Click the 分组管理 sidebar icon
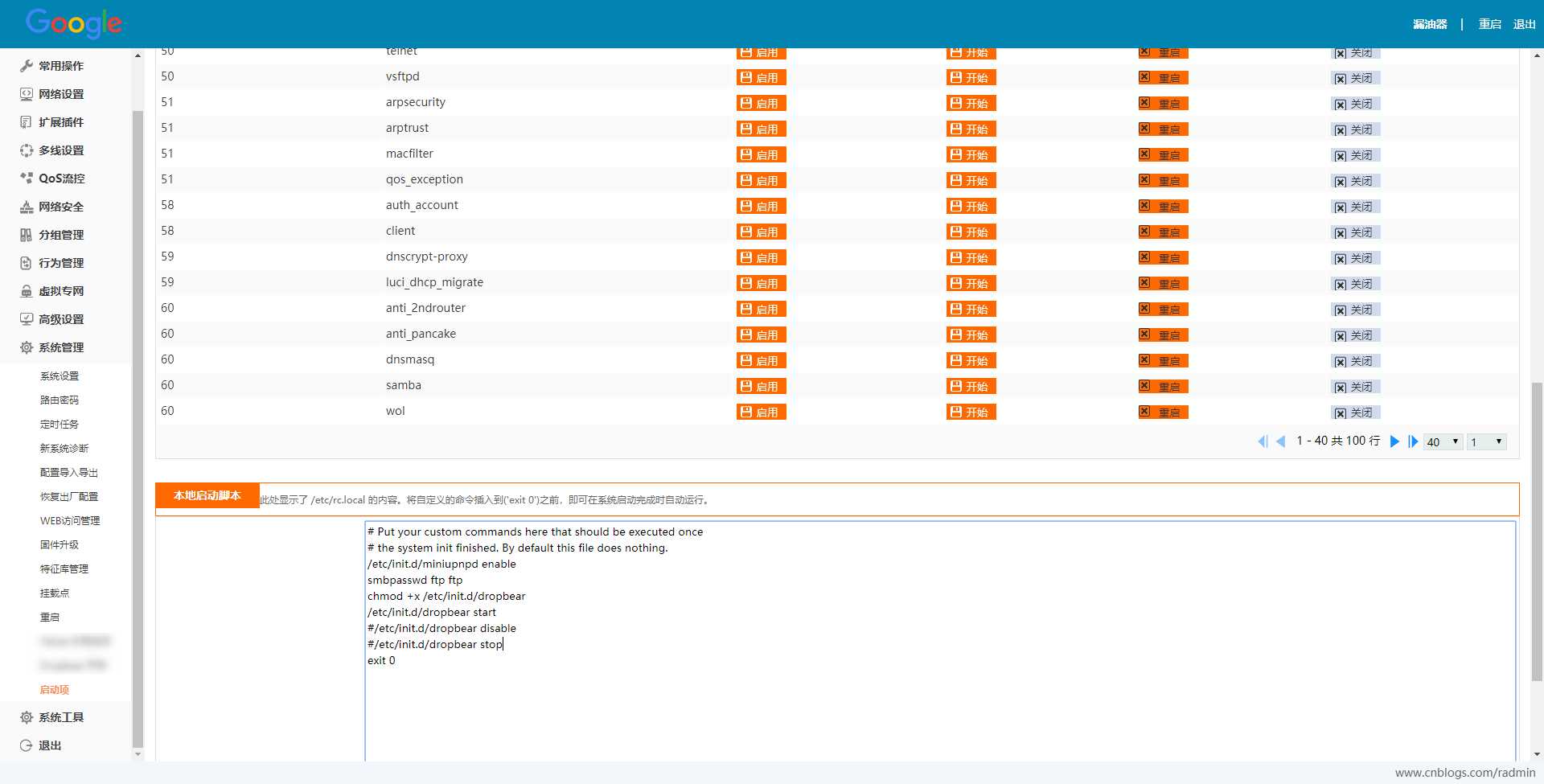Screen dimensions: 1544x784 point(27,235)
